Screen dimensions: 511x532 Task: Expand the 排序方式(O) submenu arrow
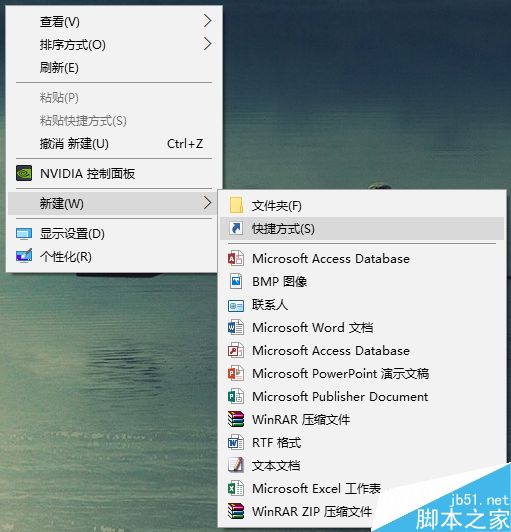tap(208, 44)
